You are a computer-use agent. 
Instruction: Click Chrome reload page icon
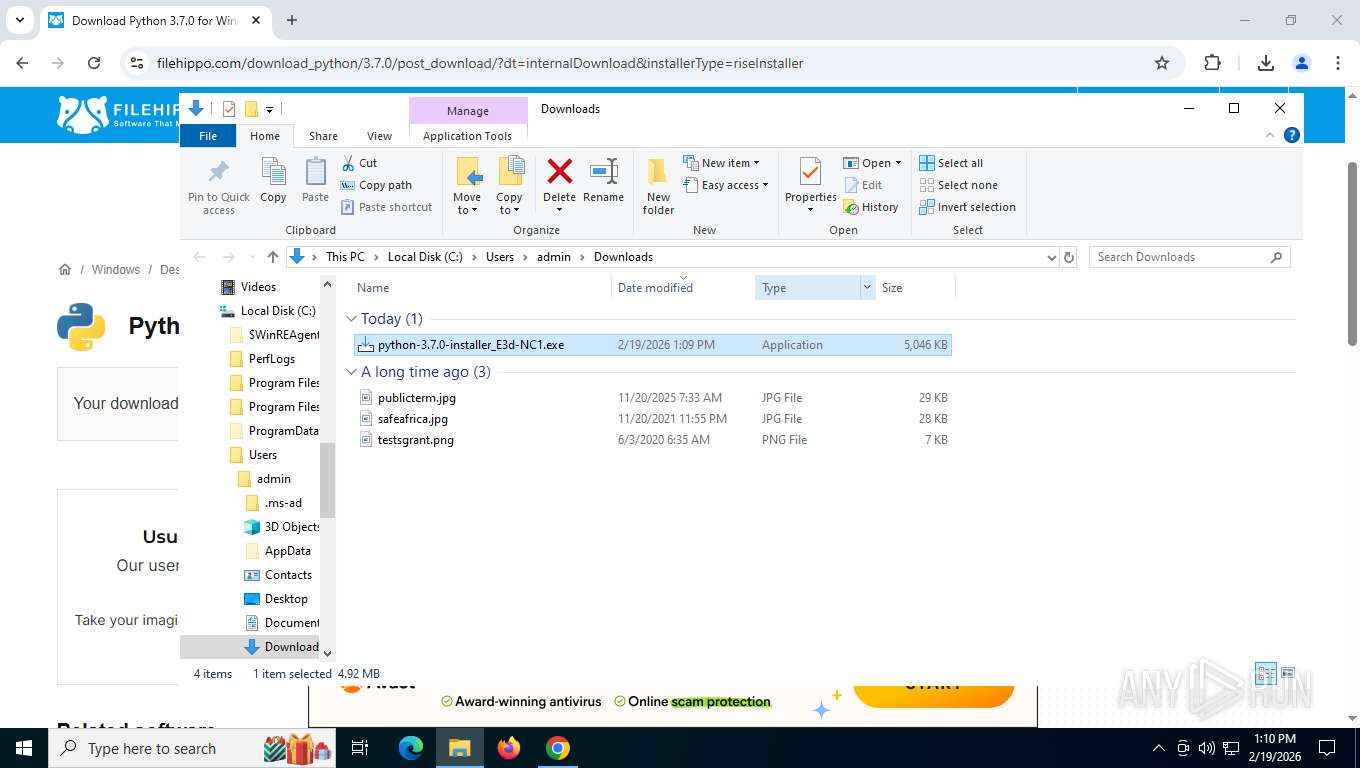pos(94,63)
